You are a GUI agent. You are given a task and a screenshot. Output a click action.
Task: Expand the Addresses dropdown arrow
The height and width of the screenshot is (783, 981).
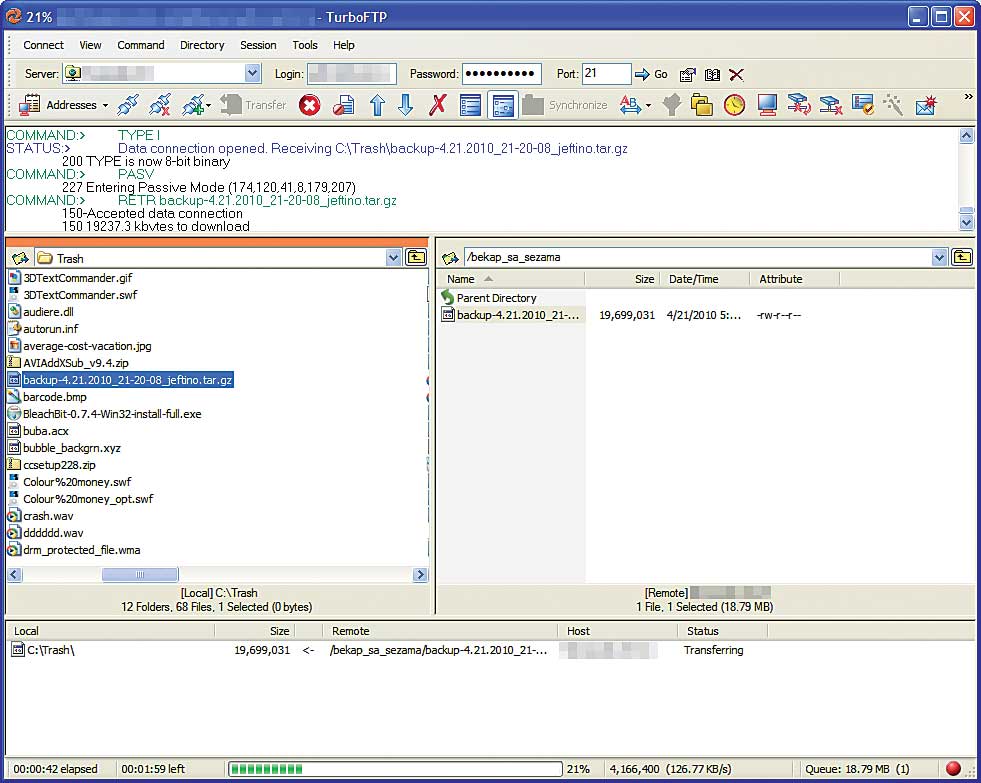105,106
